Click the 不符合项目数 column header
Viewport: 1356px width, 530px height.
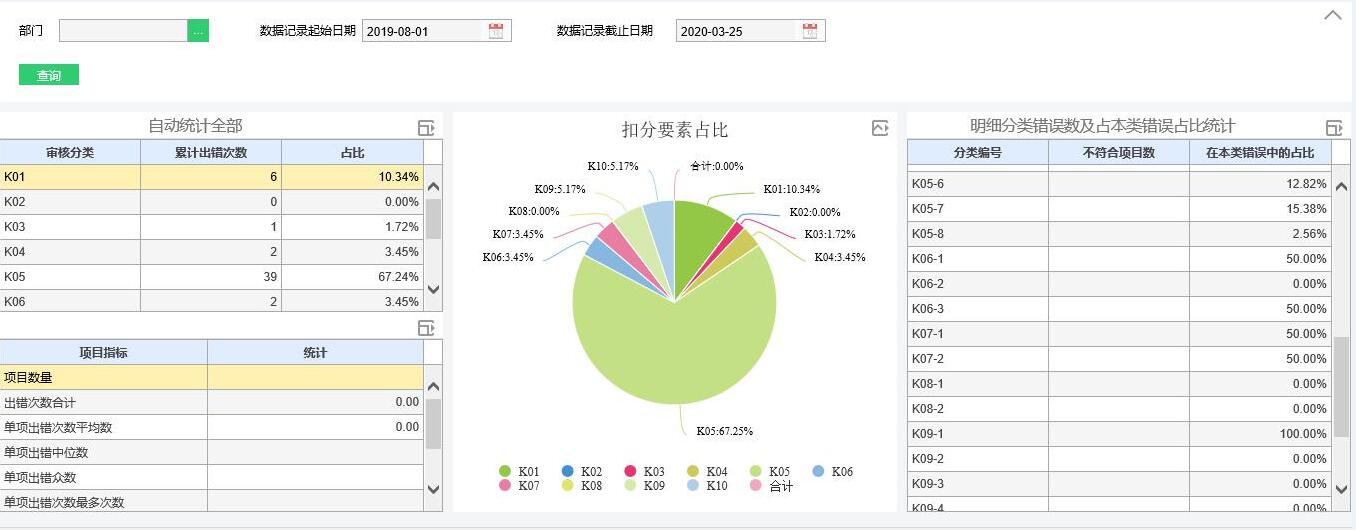point(1119,152)
